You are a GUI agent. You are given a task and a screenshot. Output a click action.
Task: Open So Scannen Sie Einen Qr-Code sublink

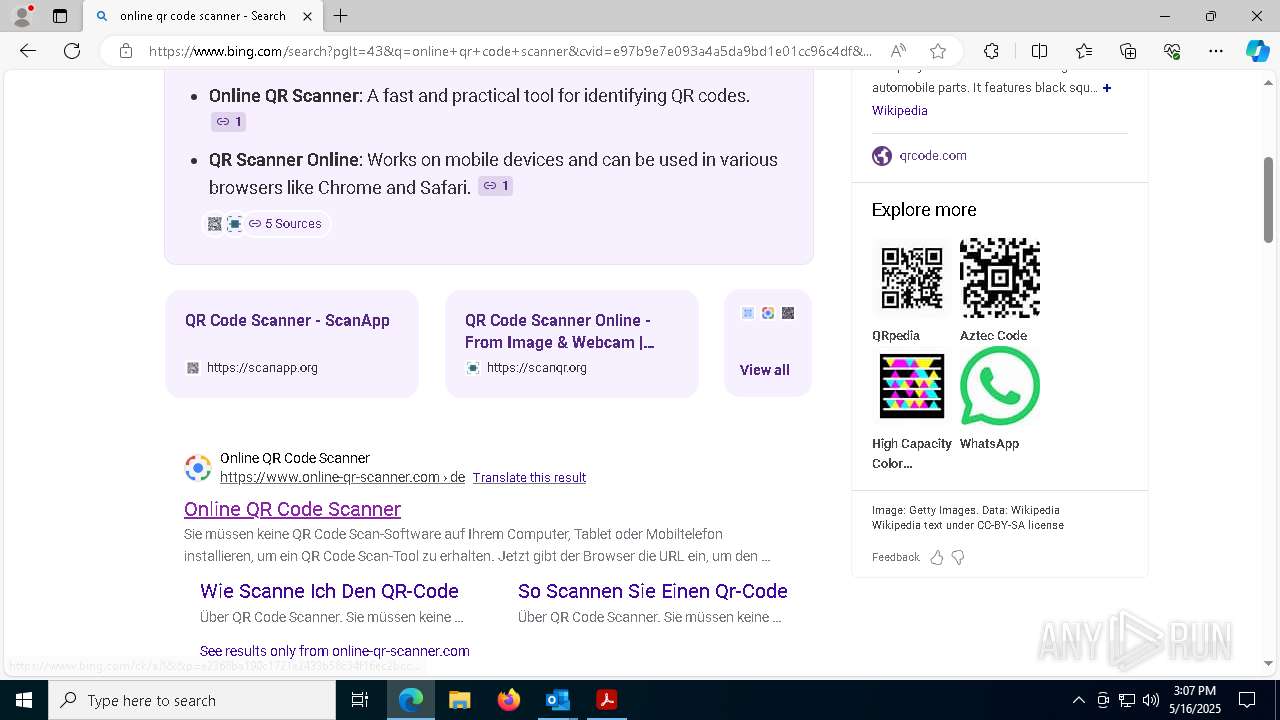653,591
